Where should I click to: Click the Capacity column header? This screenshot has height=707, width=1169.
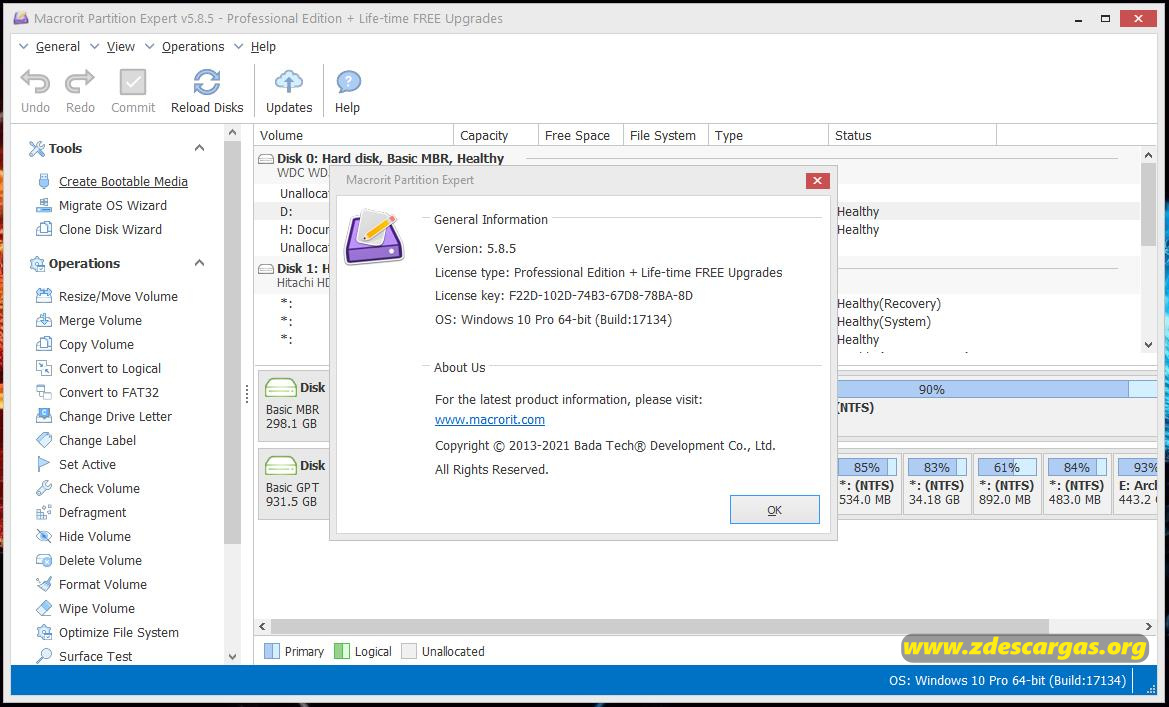click(x=496, y=136)
